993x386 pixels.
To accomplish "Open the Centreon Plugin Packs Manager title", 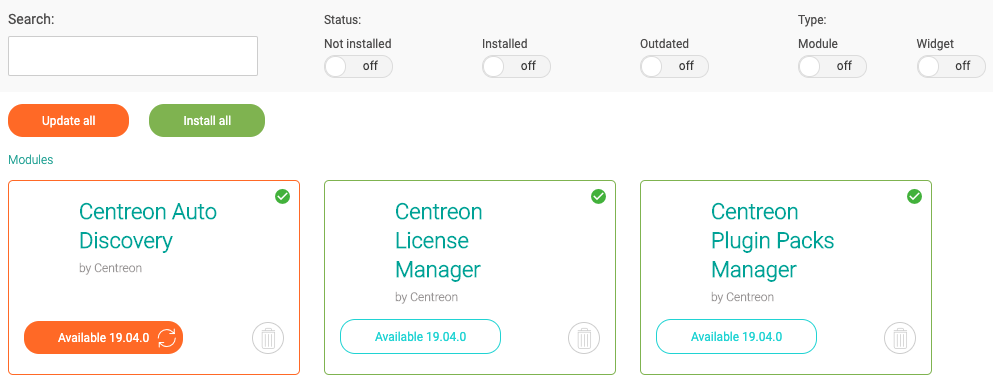I will (x=773, y=240).
